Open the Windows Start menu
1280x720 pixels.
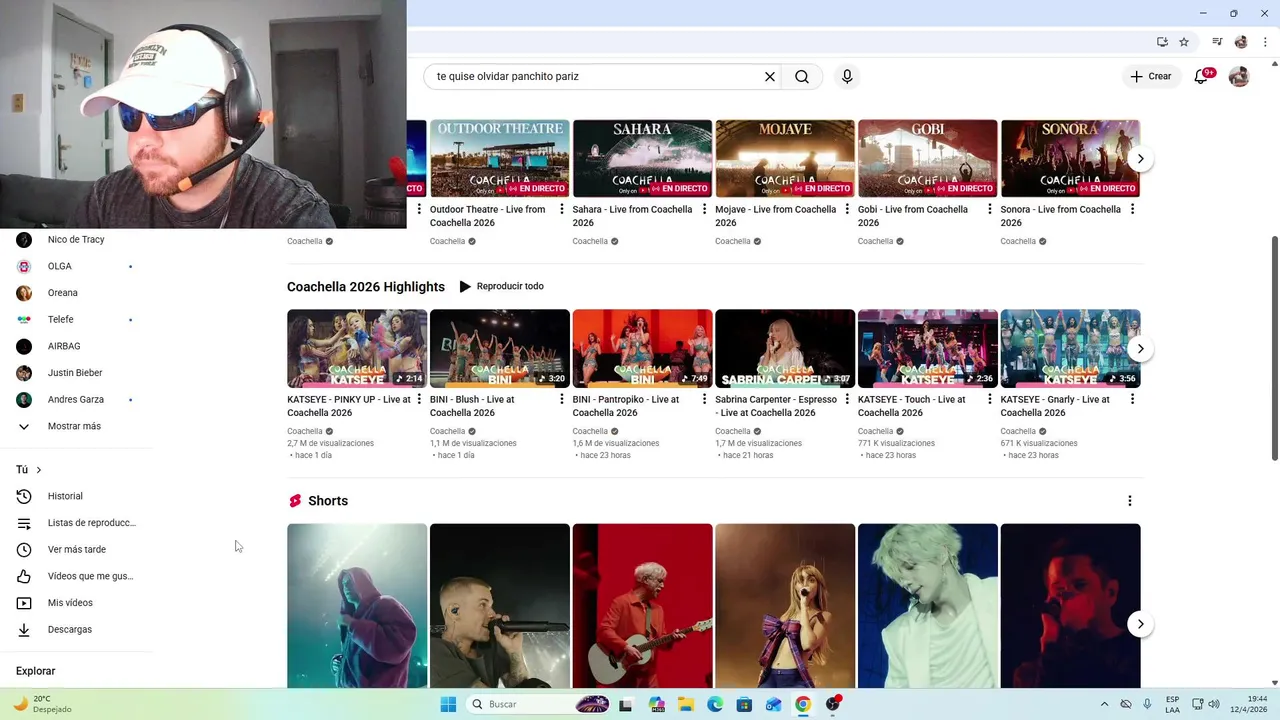click(x=448, y=704)
